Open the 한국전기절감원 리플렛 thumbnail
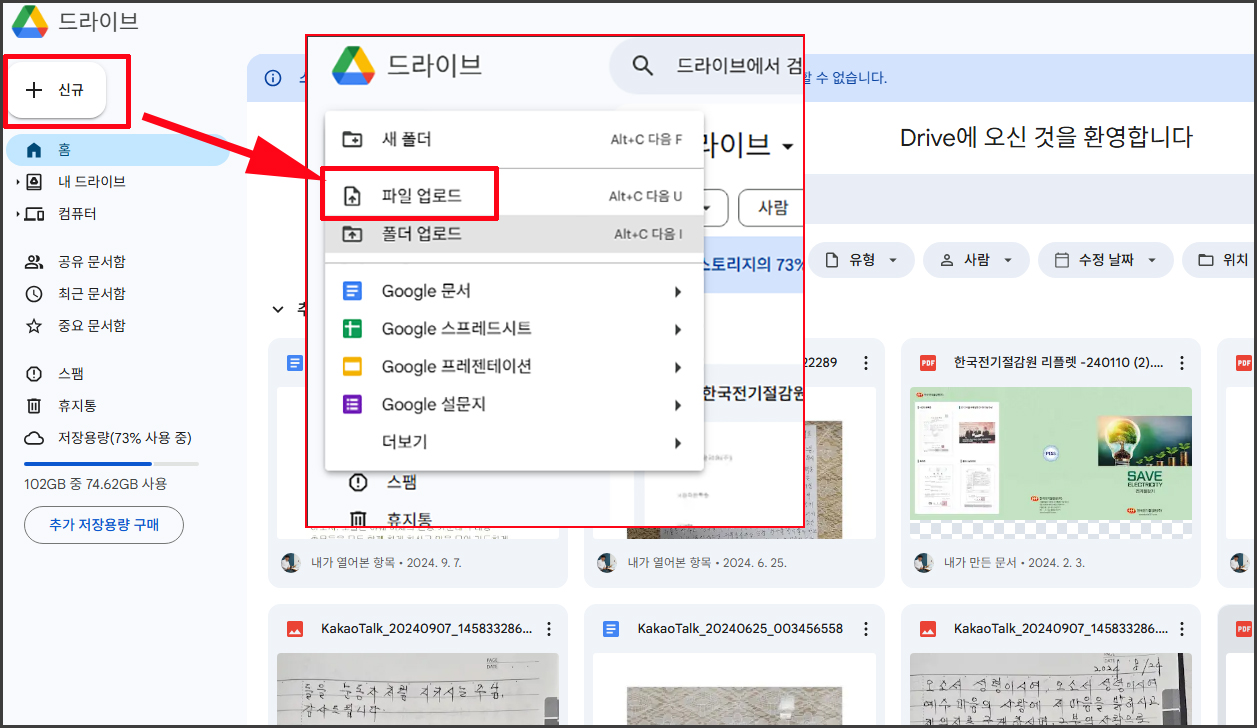Screen dimensions: 1257x728 point(1051,463)
